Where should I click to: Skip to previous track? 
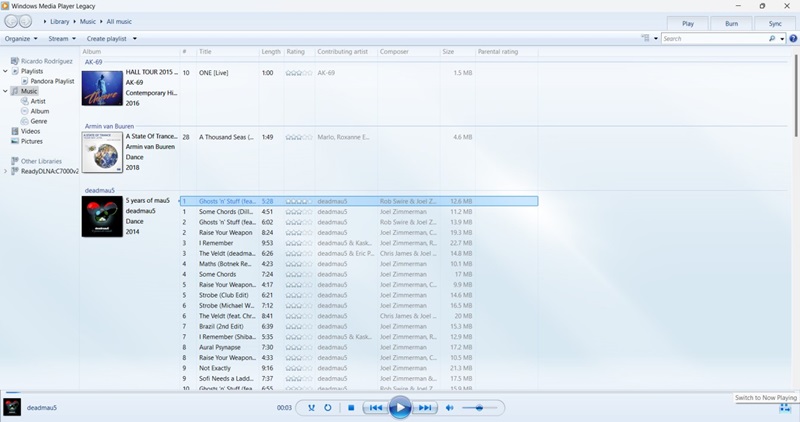375,408
